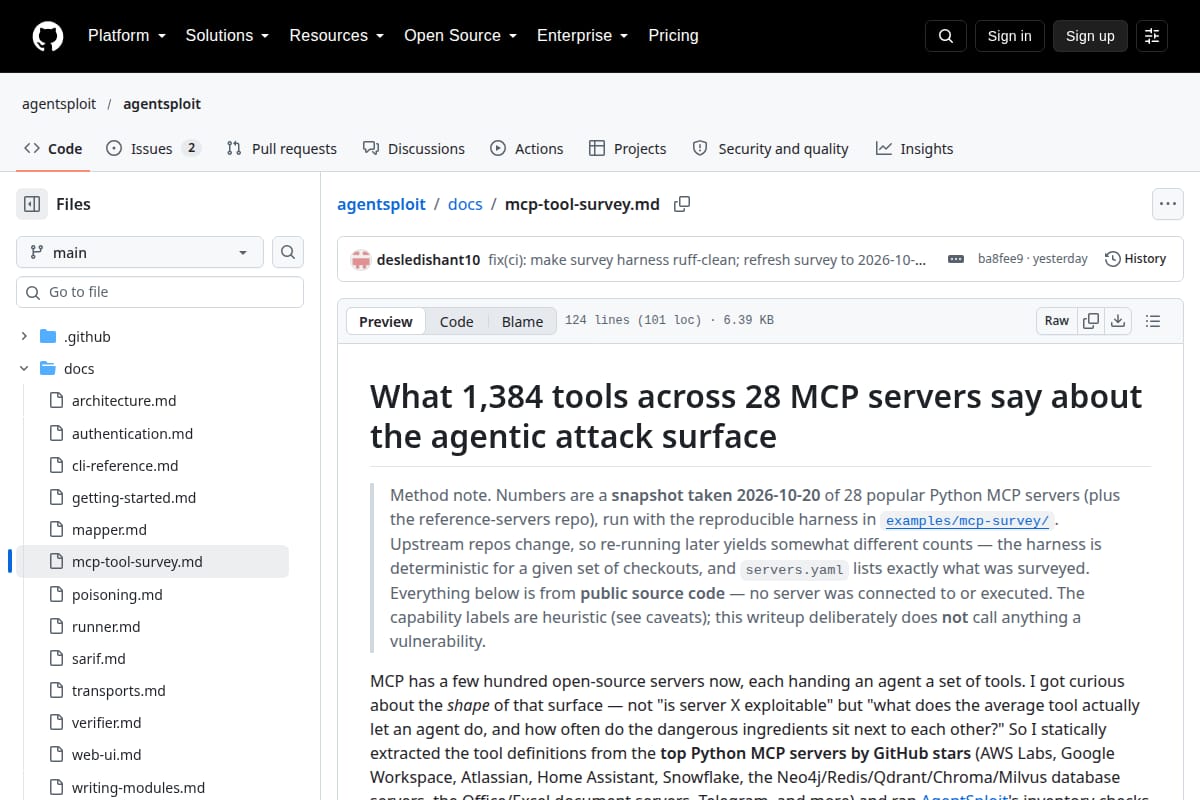
Task: Open document outline list icon
Action: tap(1153, 321)
